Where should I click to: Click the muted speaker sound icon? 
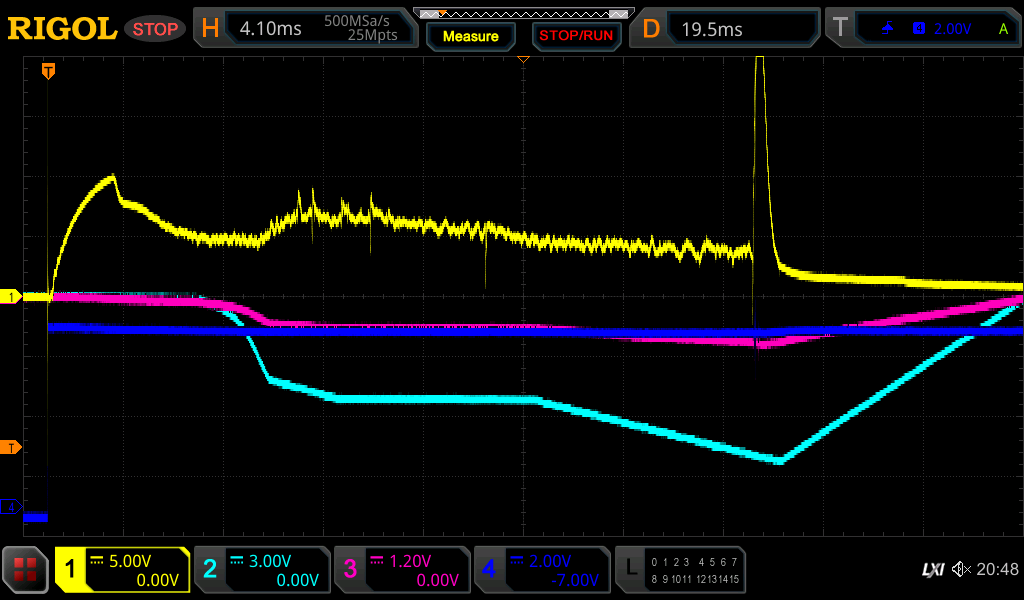[962, 569]
